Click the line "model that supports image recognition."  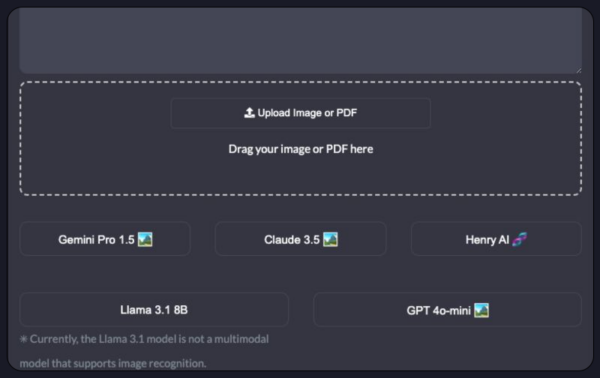[x=113, y=363]
